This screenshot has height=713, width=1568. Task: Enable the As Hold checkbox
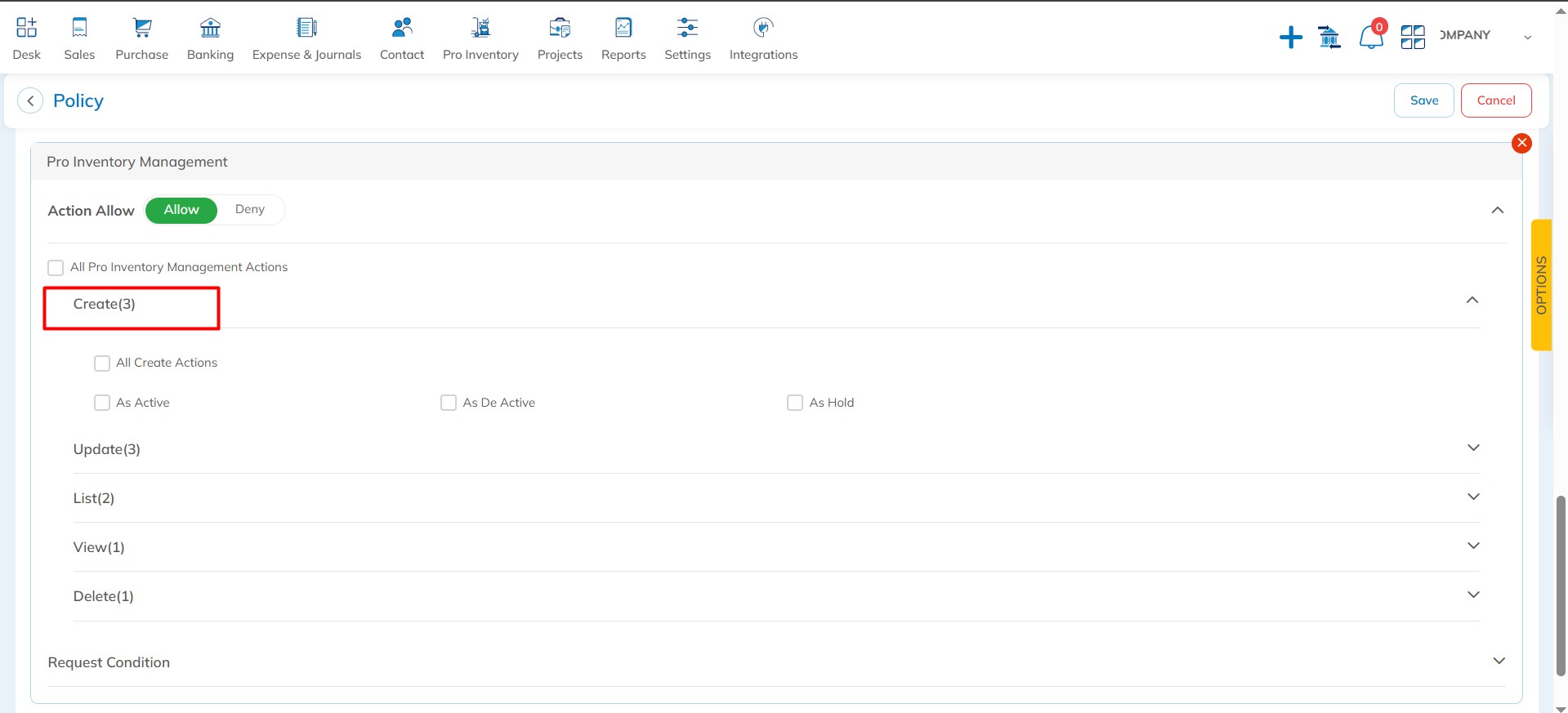click(x=794, y=403)
